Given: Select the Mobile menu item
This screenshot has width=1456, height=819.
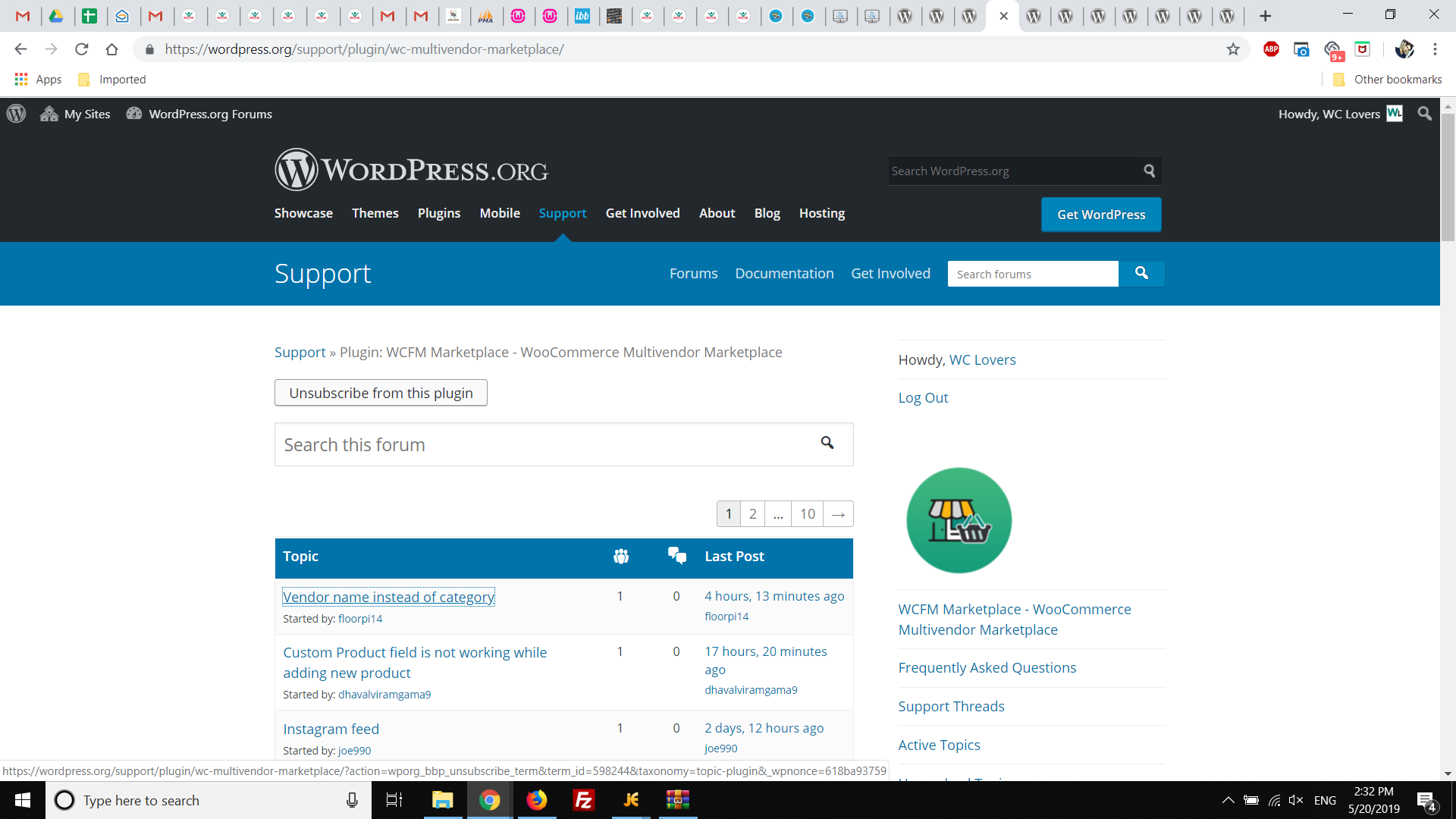Looking at the screenshot, I should pos(500,213).
